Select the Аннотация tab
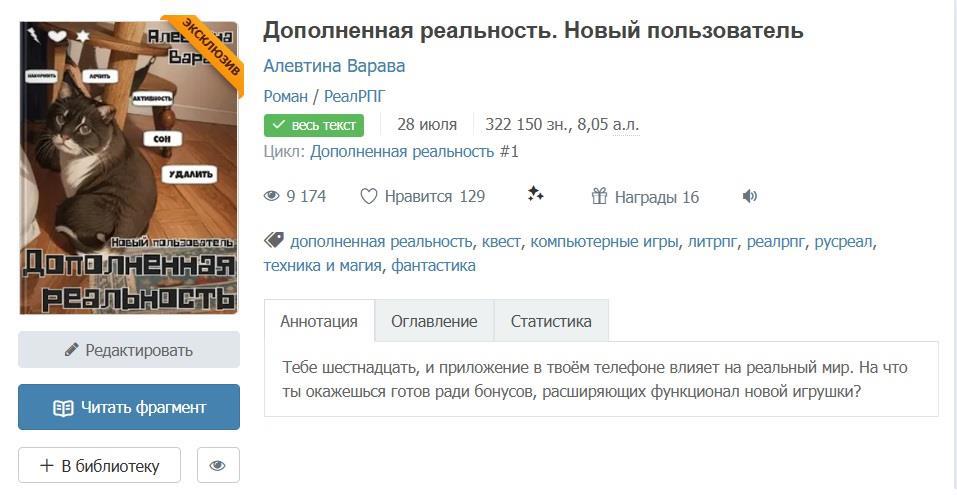The image size is (957, 502). pyautogui.click(x=319, y=321)
